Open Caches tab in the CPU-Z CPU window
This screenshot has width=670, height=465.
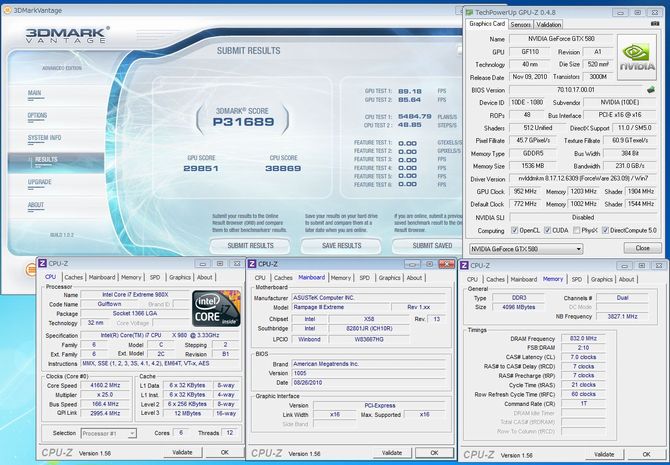click(x=73, y=277)
